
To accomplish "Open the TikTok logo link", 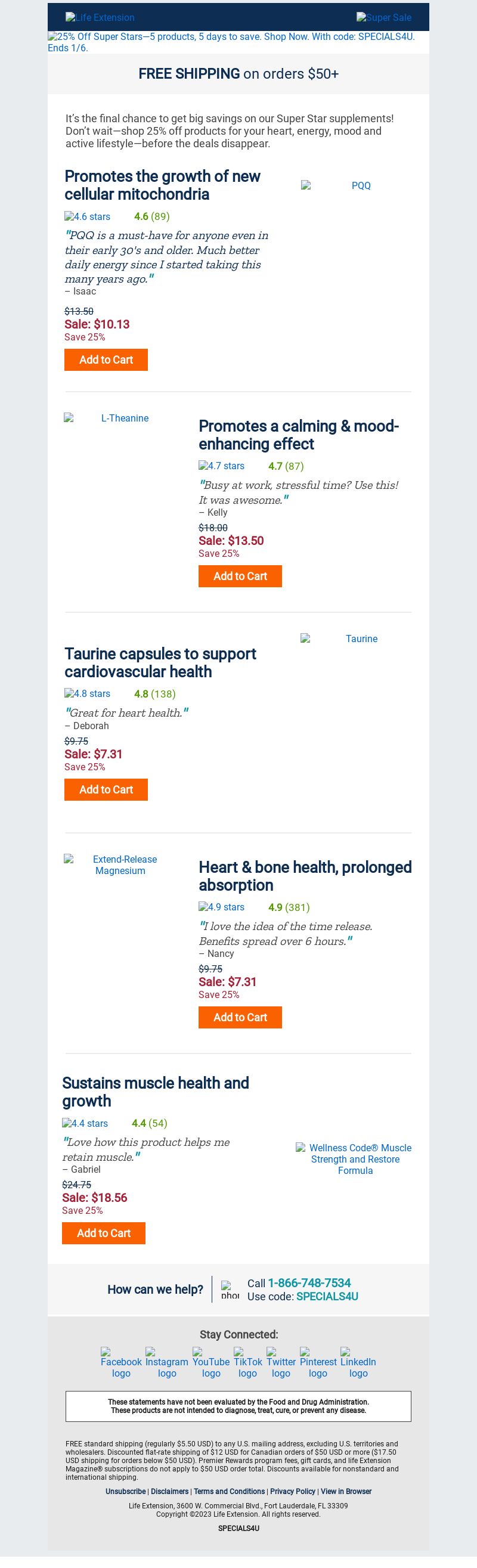I will [x=247, y=1363].
